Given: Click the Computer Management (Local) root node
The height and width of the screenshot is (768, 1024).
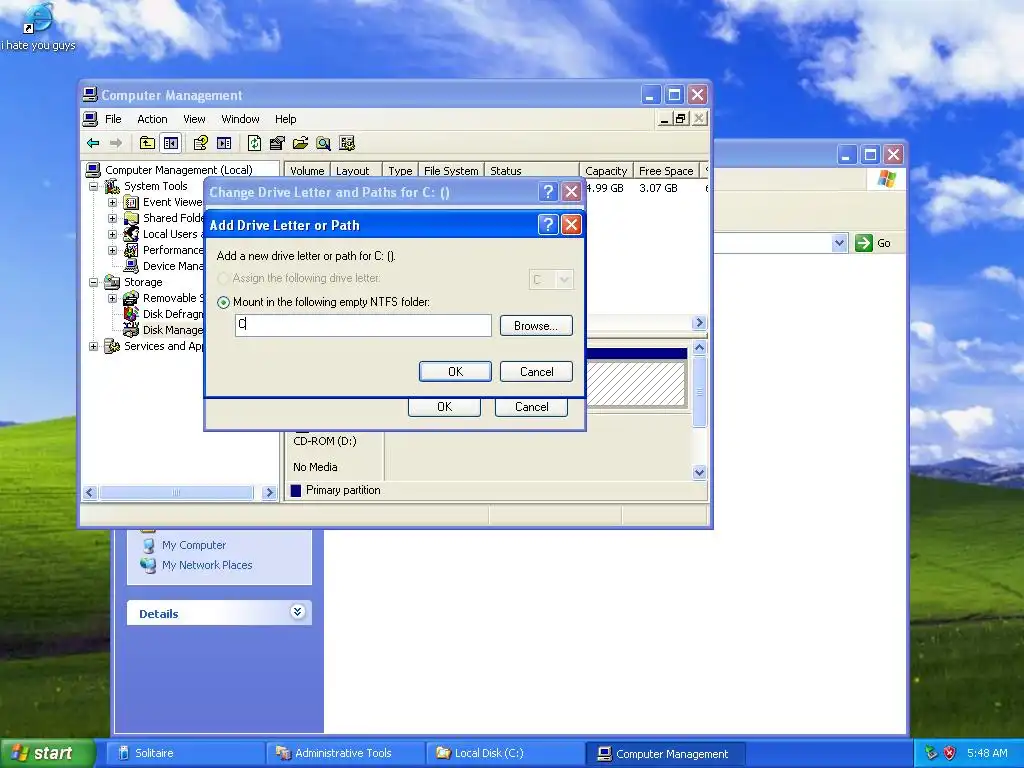Looking at the screenshot, I should click(178, 170).
